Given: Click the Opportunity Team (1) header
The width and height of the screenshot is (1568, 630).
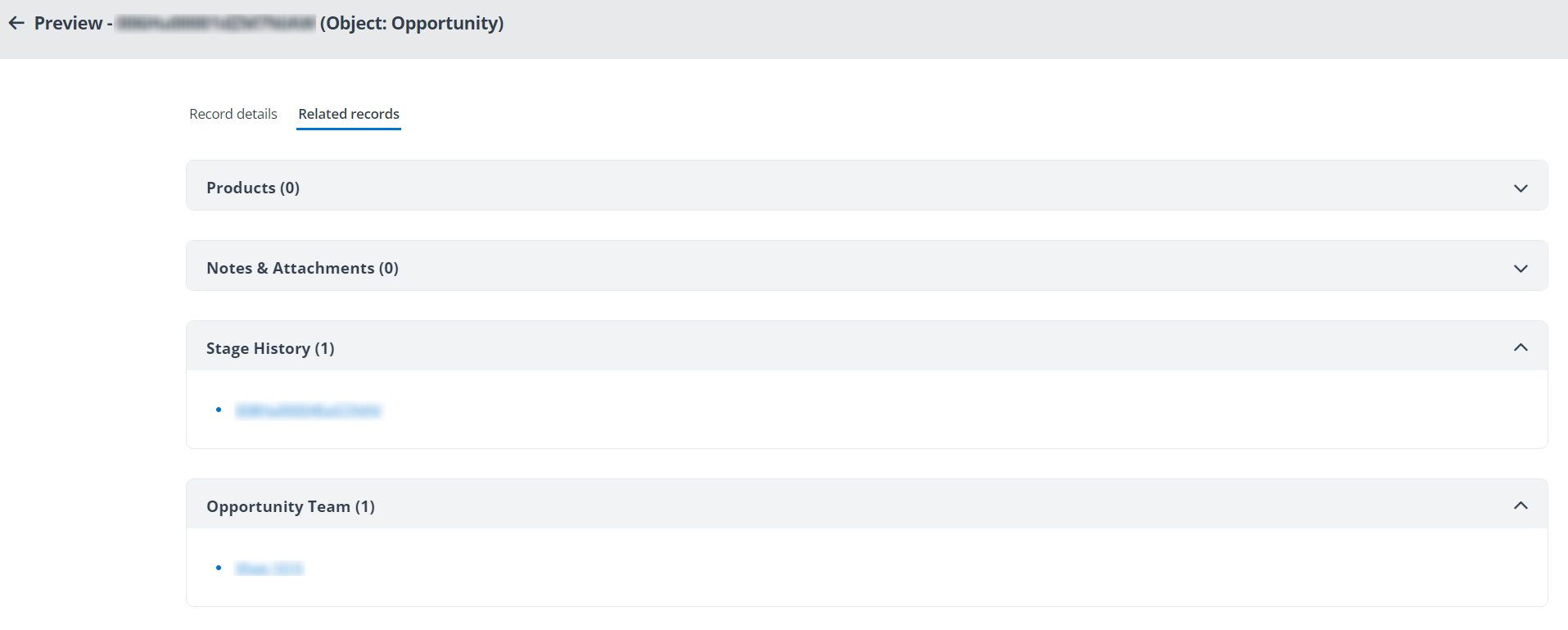Looking at the screenshot, I should click(x=291, y=505).
